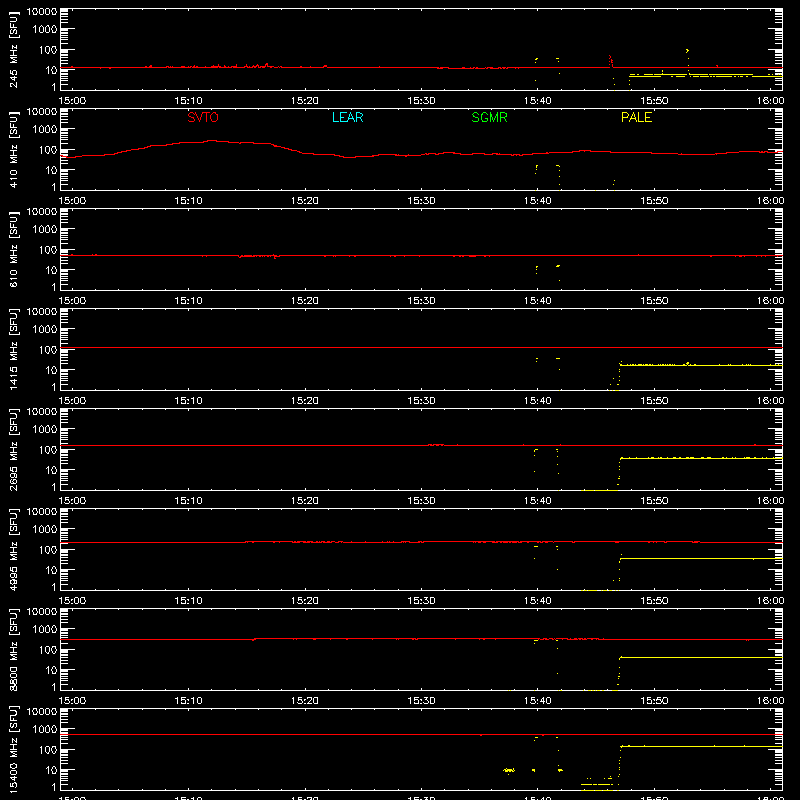This screenshot has width=800, height=800.
Task: Click the green SGMR station label
Action: click(489, 117)
